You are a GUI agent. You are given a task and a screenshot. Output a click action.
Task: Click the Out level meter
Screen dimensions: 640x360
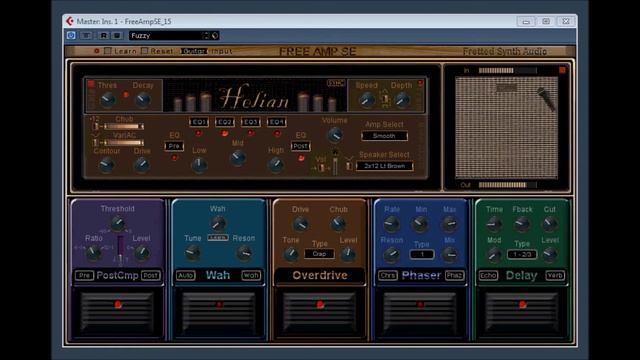point(507,185)
